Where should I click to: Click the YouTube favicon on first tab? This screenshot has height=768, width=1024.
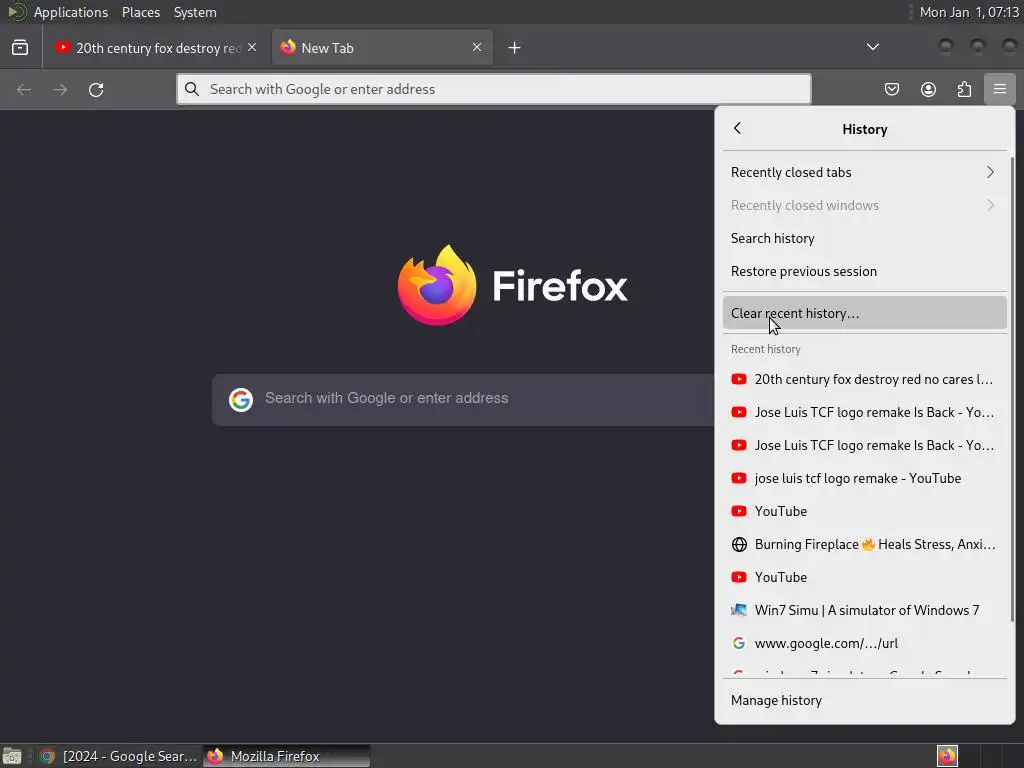pos(62,47)
